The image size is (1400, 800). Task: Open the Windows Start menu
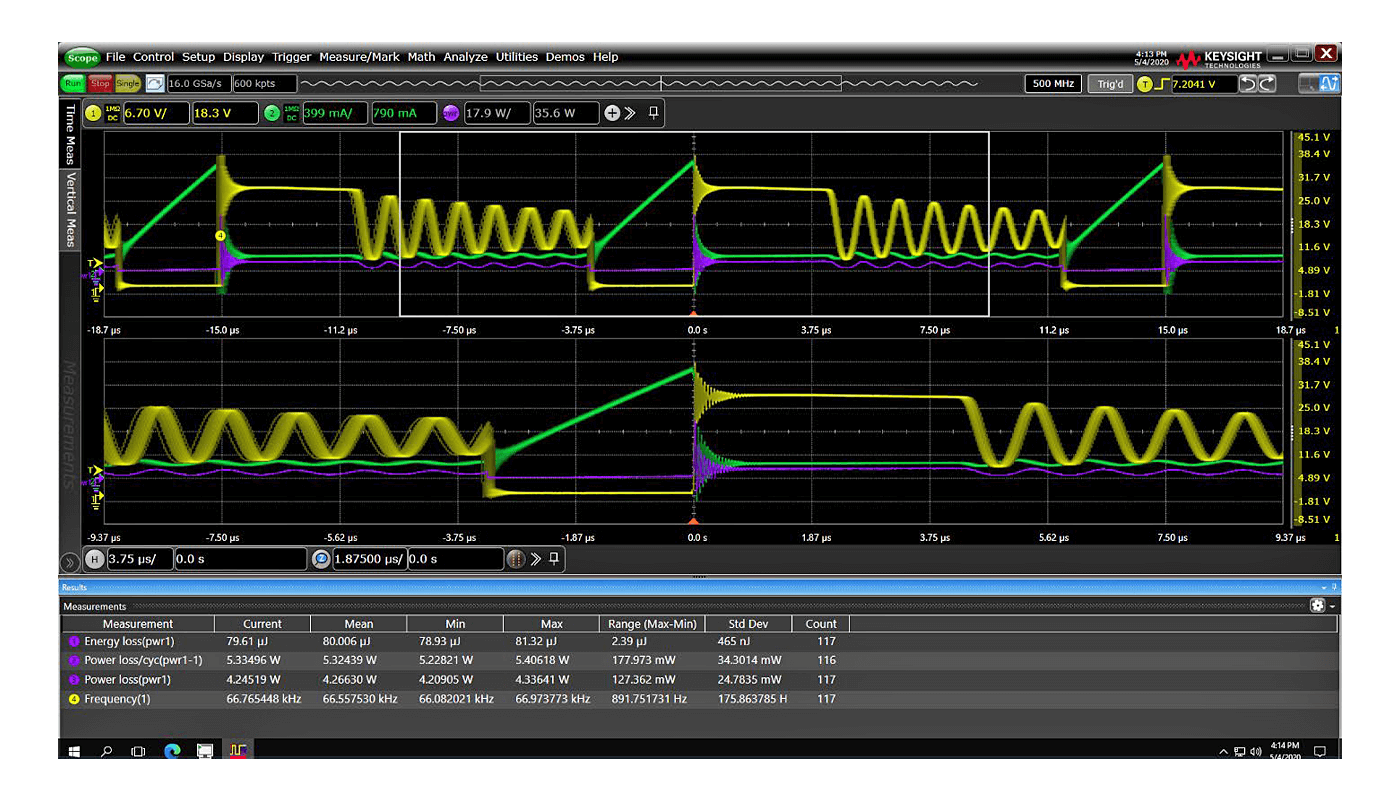tap(75, 750)
